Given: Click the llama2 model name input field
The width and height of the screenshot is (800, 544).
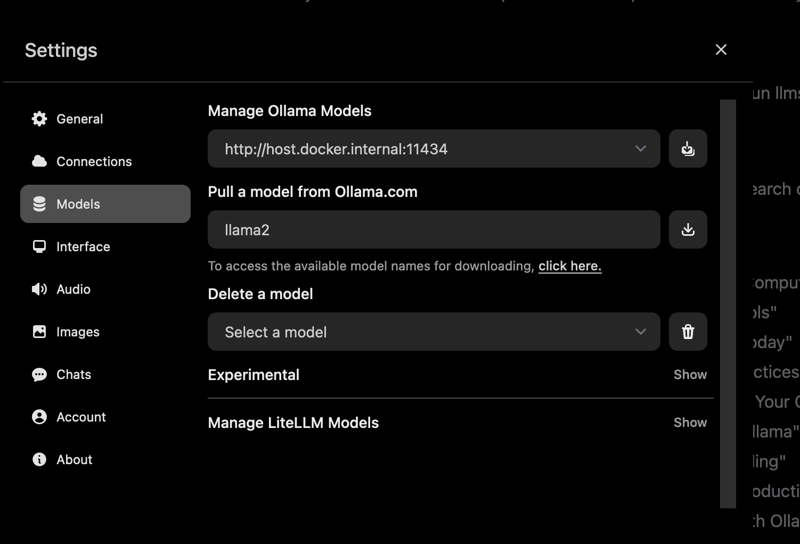Looking at the screenshot, I should click(434, 230).
